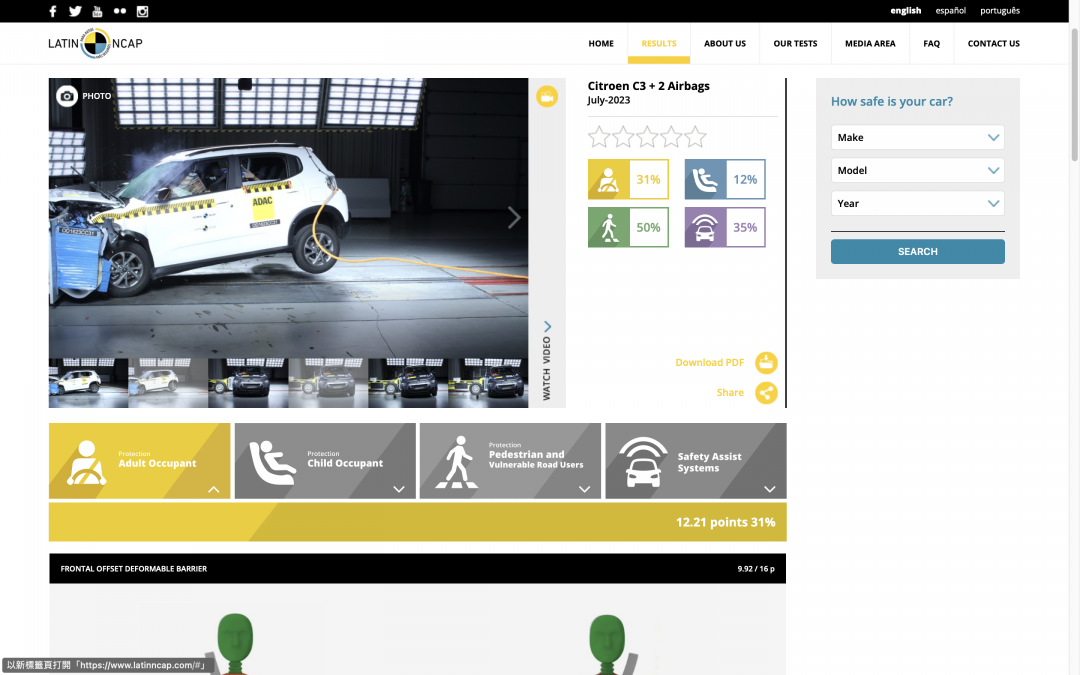The width and height of the screenshot is (1080, 675).
Task: Select the fourth crash photo thumbnail
Action: [x=328, y=383]
